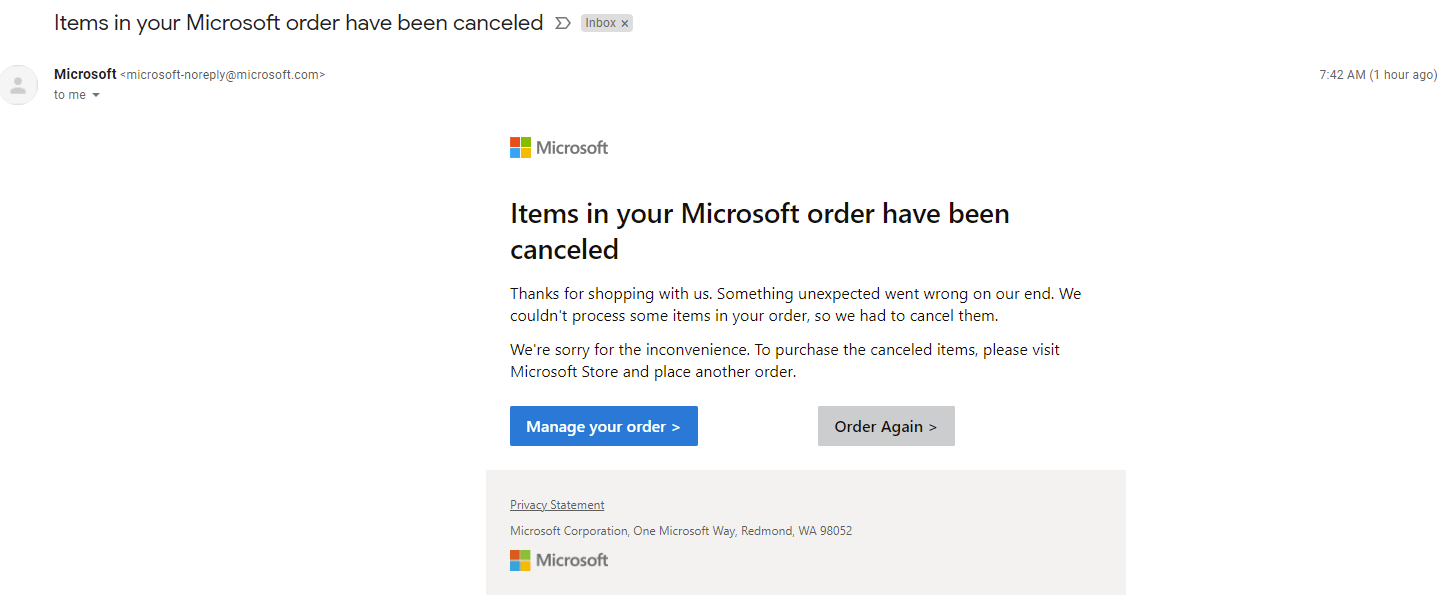Remove the Inbox label with its x
Screen dimensions: 1446x613
pos(625,23)
